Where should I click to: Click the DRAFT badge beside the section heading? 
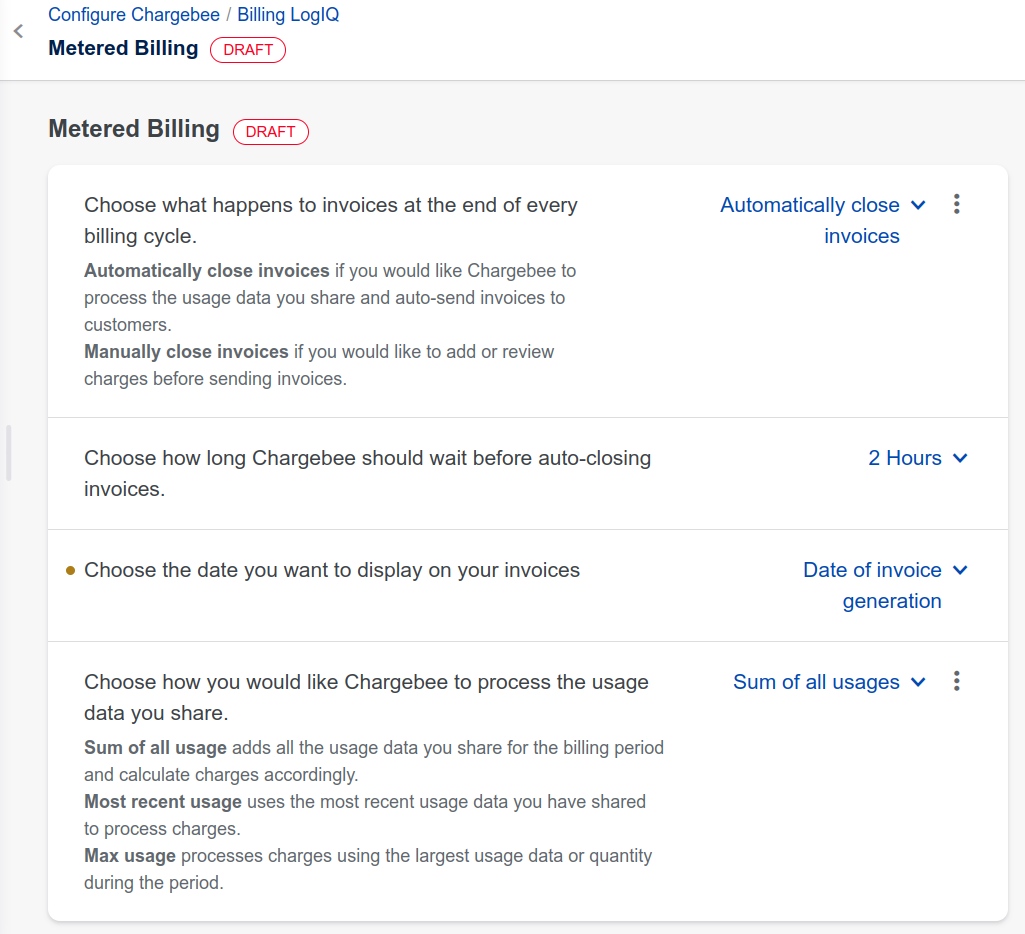tap(271, 131)
